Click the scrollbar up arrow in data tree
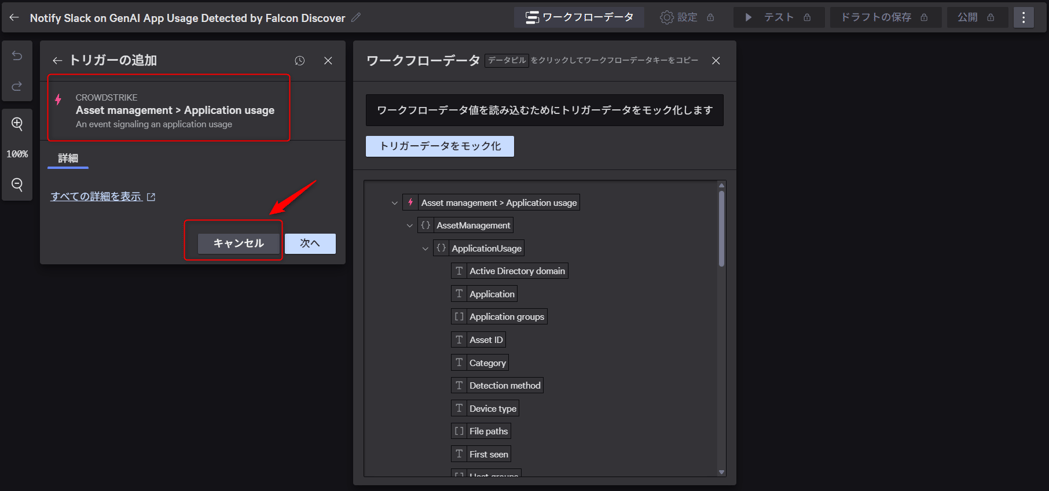 (721, 185)
